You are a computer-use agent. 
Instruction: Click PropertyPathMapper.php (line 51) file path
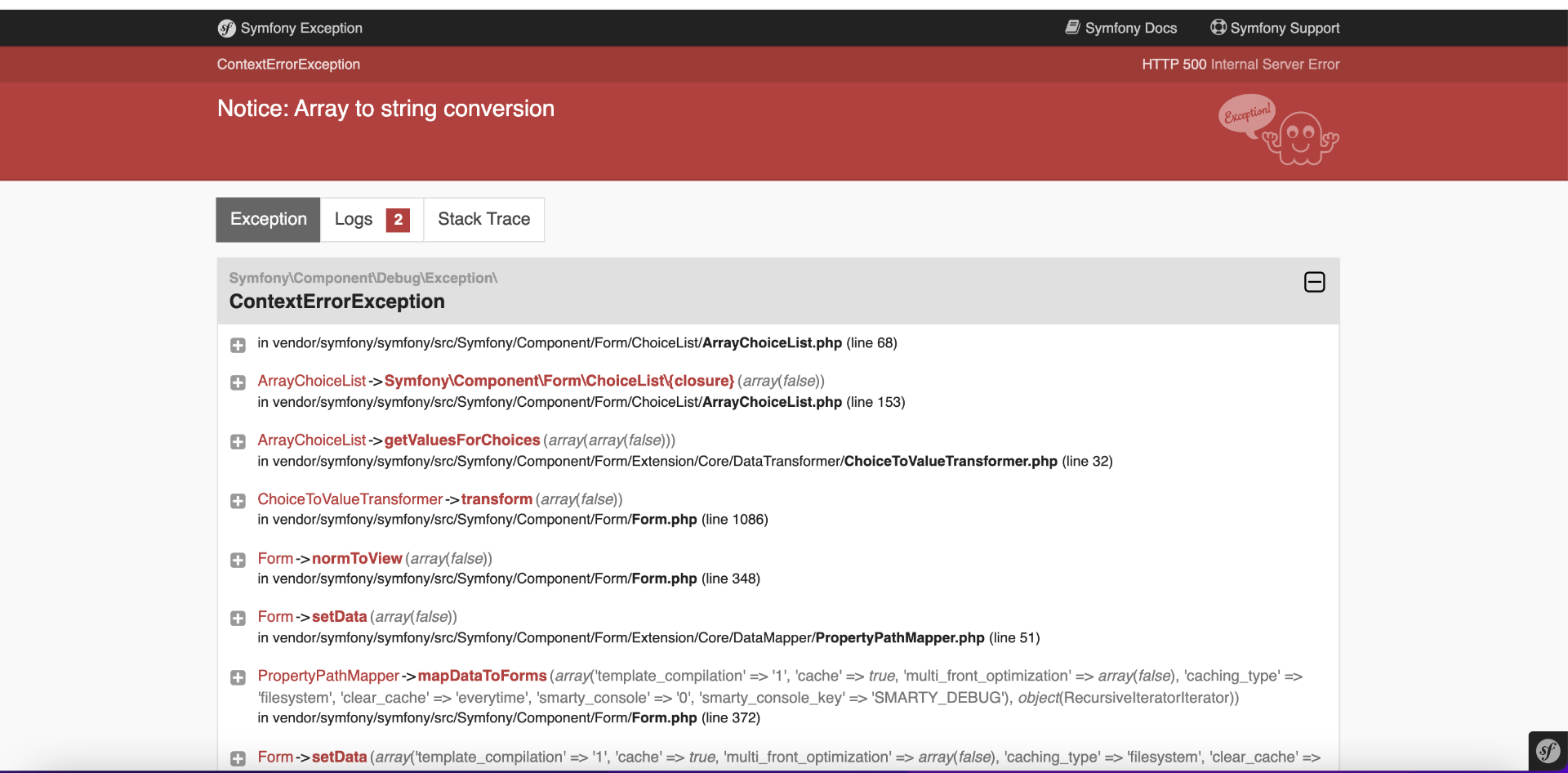648,638
